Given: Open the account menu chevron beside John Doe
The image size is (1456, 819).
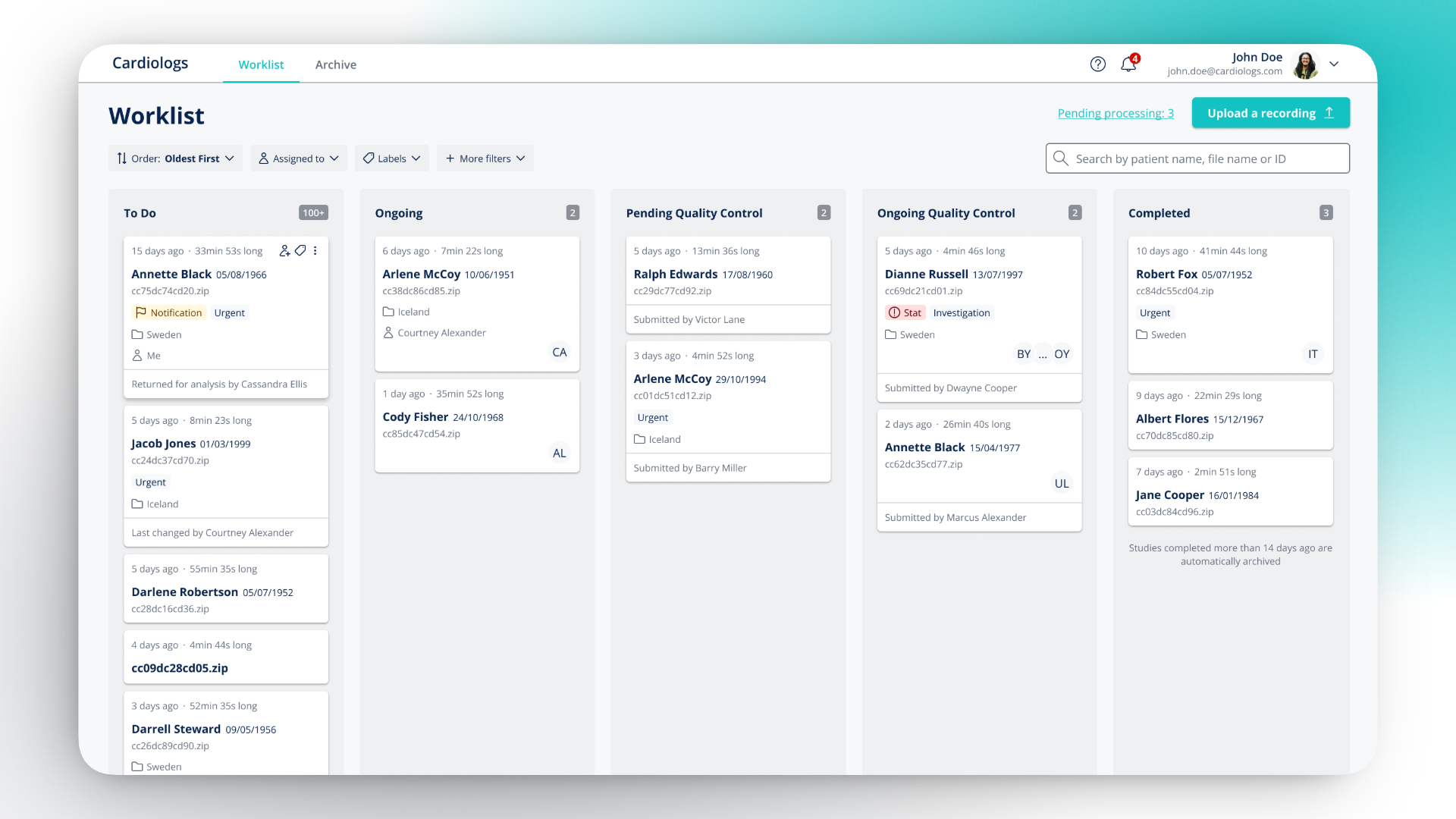Looking at the screenshot, I should pos(1334,64).
